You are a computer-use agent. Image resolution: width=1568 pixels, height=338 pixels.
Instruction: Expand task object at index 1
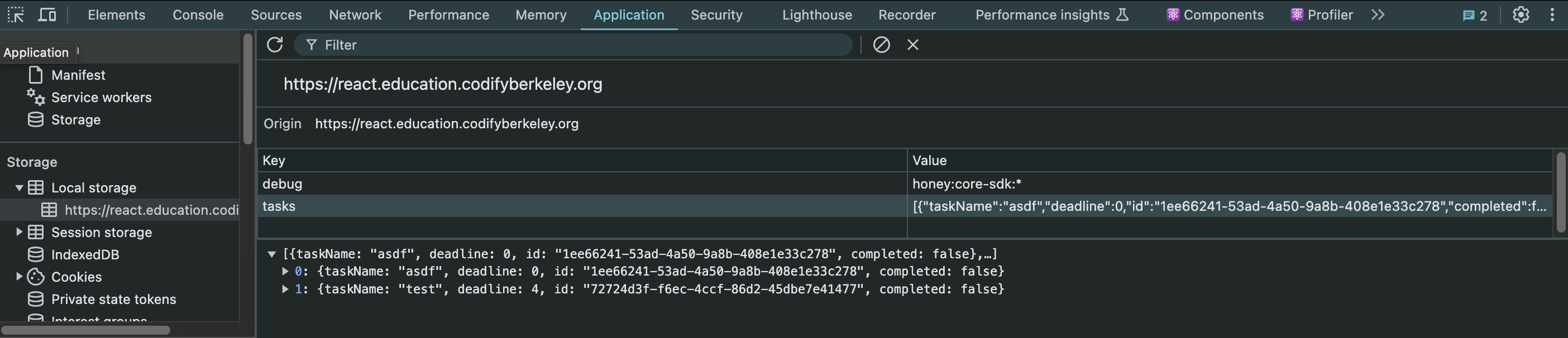tap(285, 289)
